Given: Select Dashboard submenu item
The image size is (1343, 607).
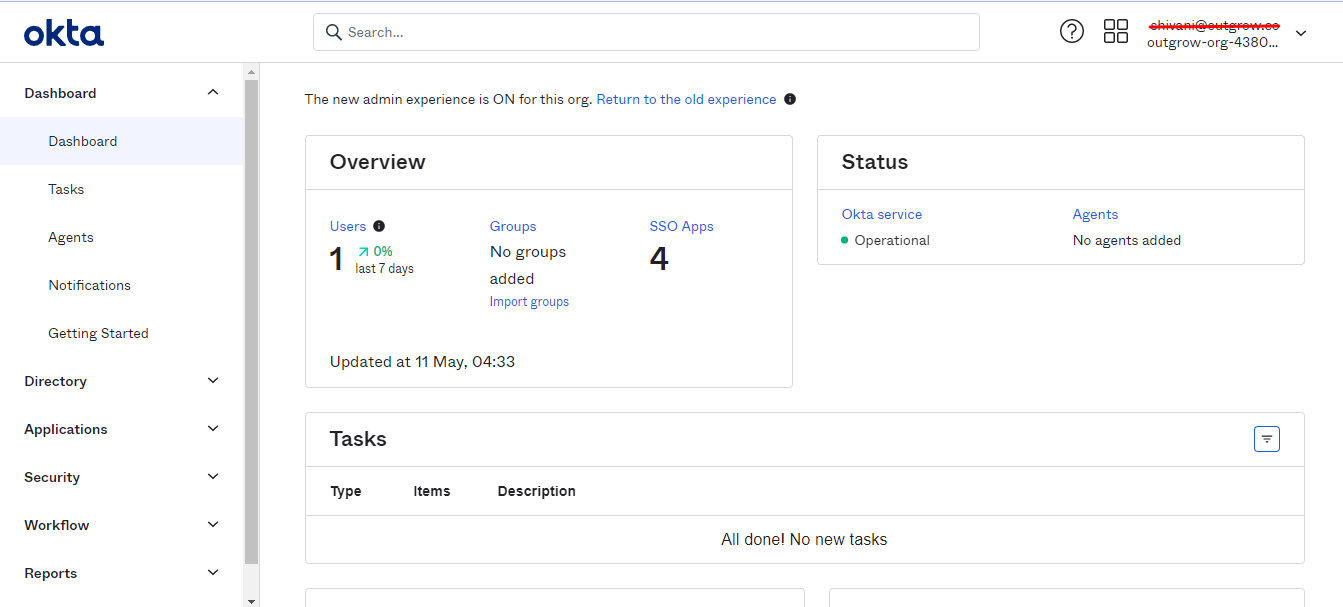Looking at the screenshot, I should click(x=122, y=141).
